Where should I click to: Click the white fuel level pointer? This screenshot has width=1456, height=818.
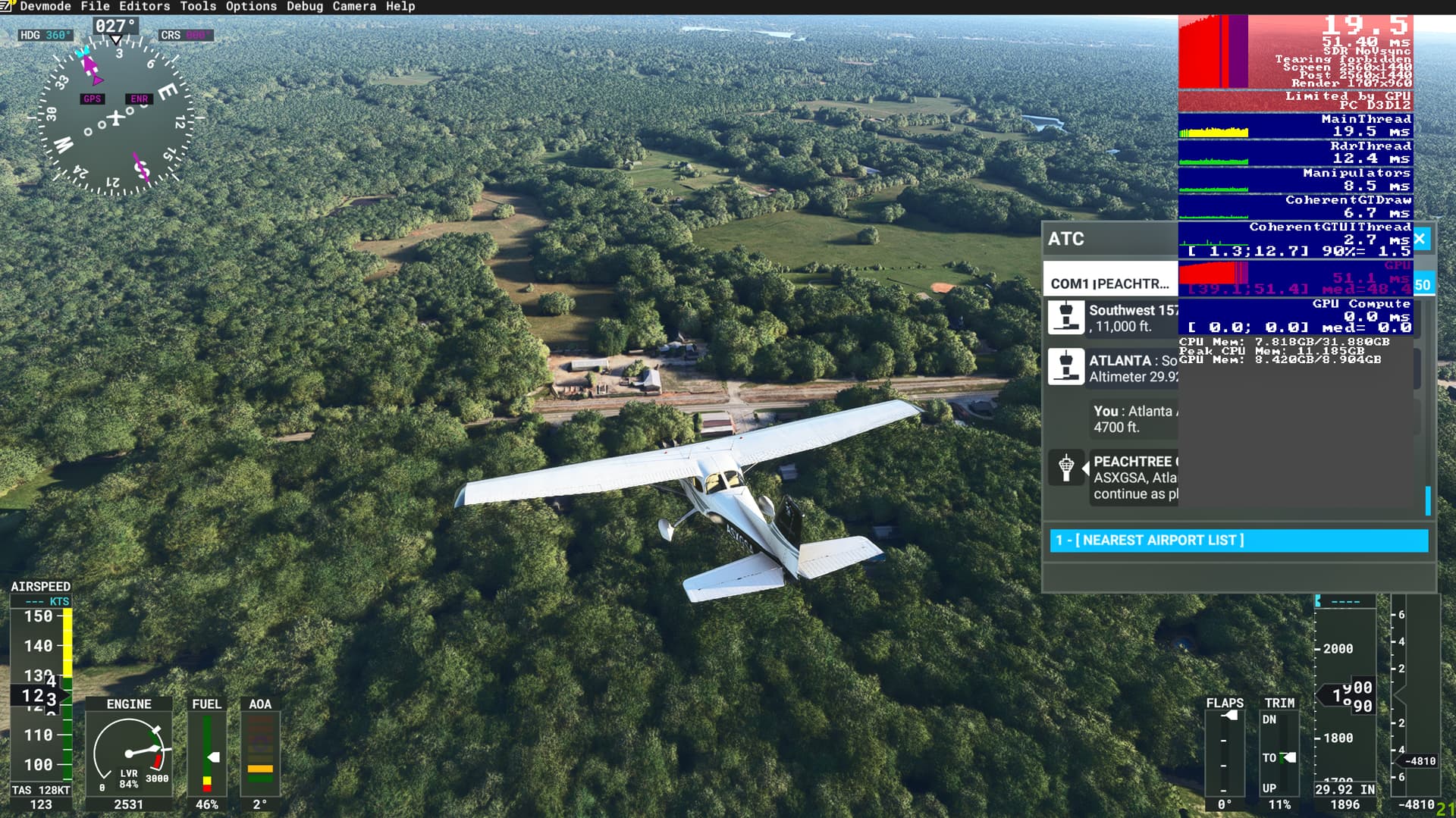click(x=215, y=757)
